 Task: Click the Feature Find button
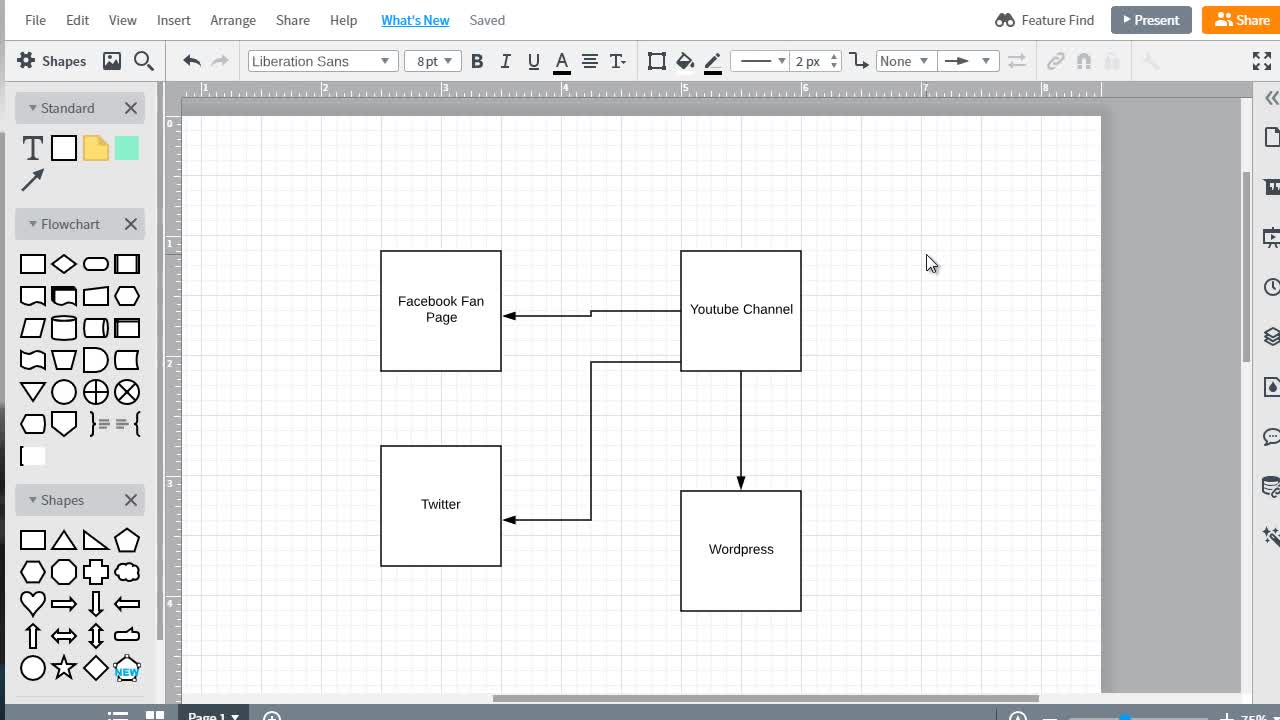1045,20
